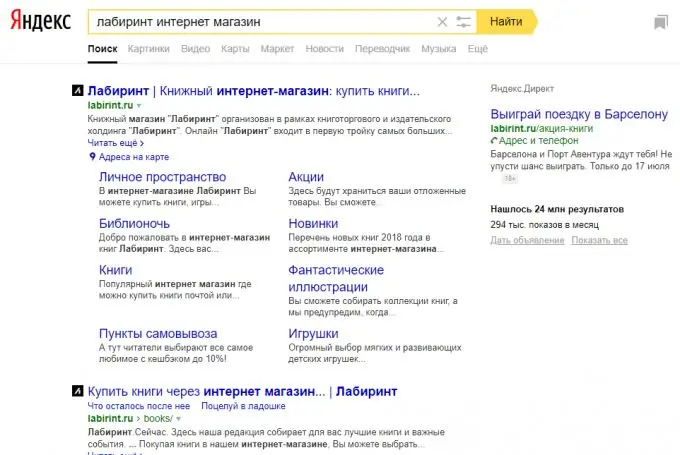Click the Яндекс logo
Screen dimensions: 680x455
pos(40,21)
